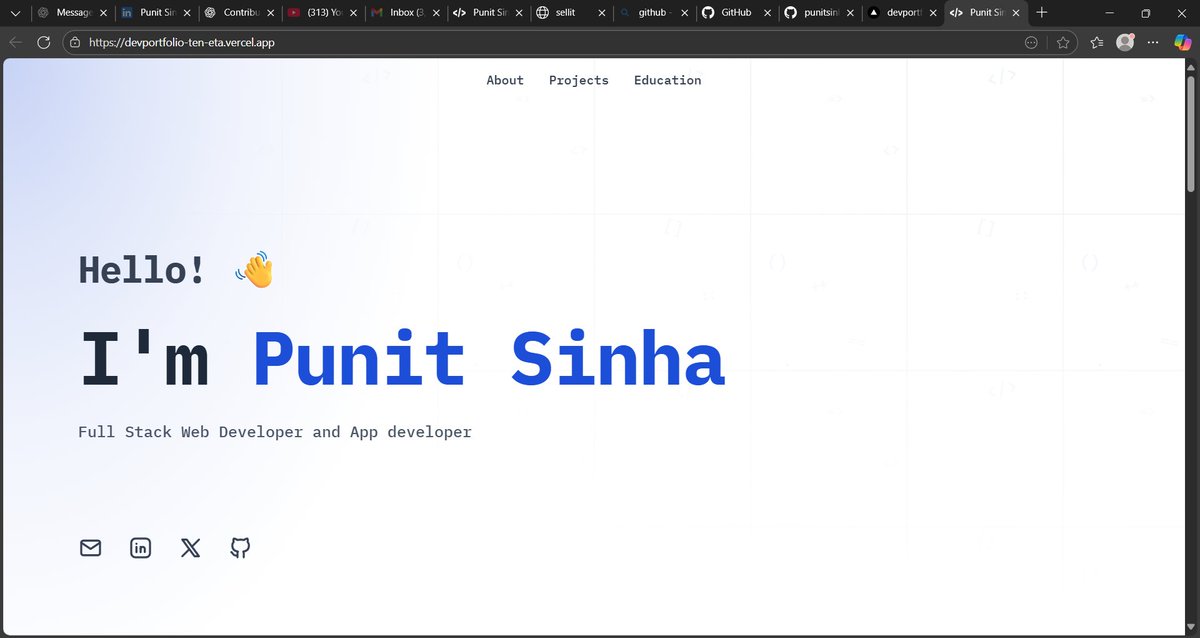The height and width of the screenshot is (638, 1200).
Task: Click the scrollbar down arrow
Action: pos(1190,628)
